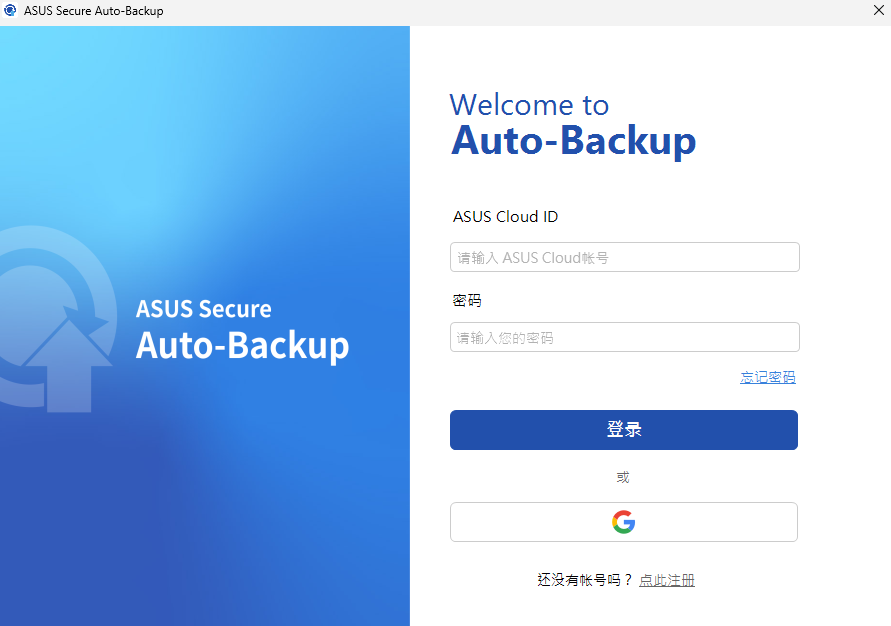Select the 请输入 ASUS Cloud帐号 text box
891x626 pixels.
[623, 257]
